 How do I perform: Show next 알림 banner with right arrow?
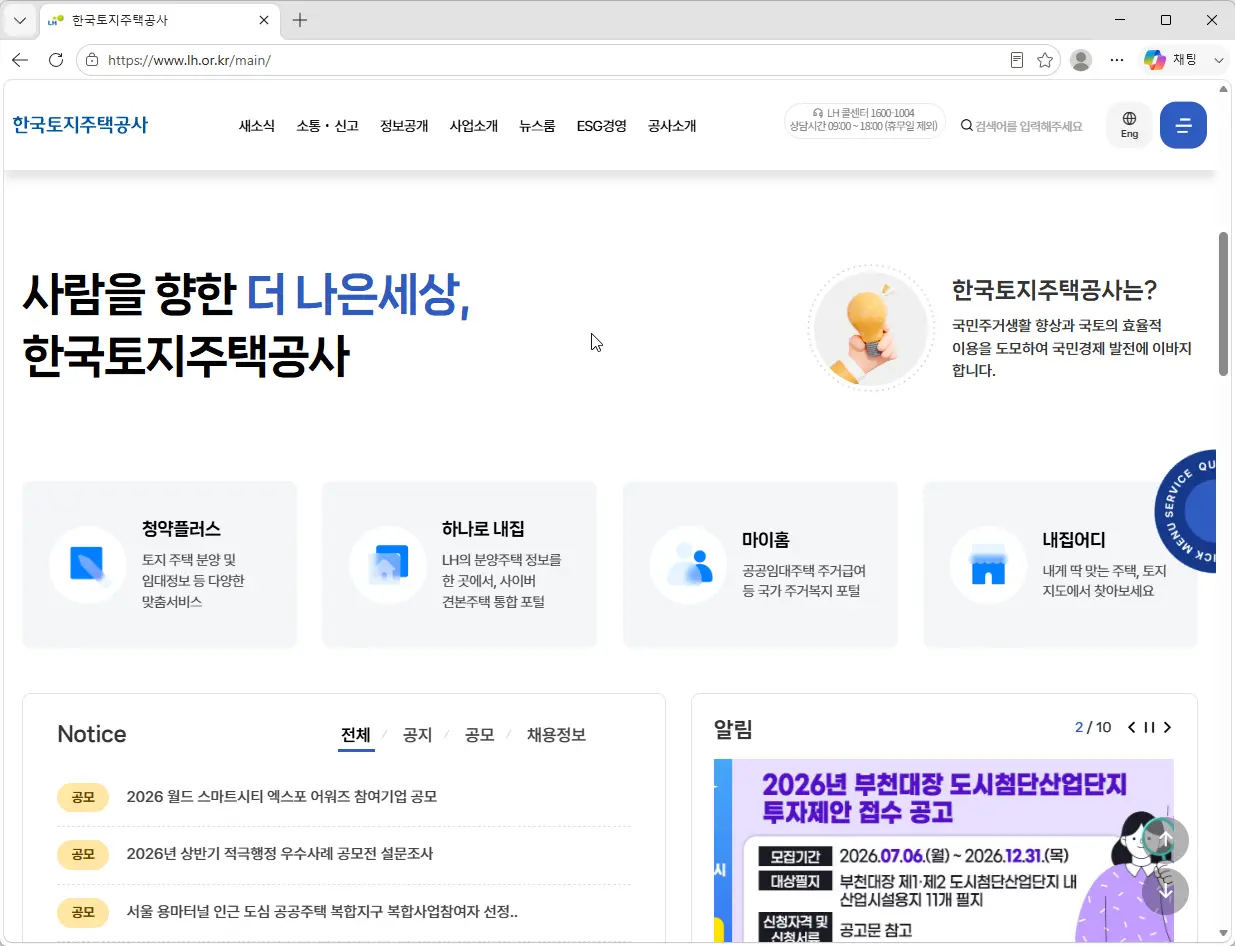pyautogui.click(x=1167, y=727)
